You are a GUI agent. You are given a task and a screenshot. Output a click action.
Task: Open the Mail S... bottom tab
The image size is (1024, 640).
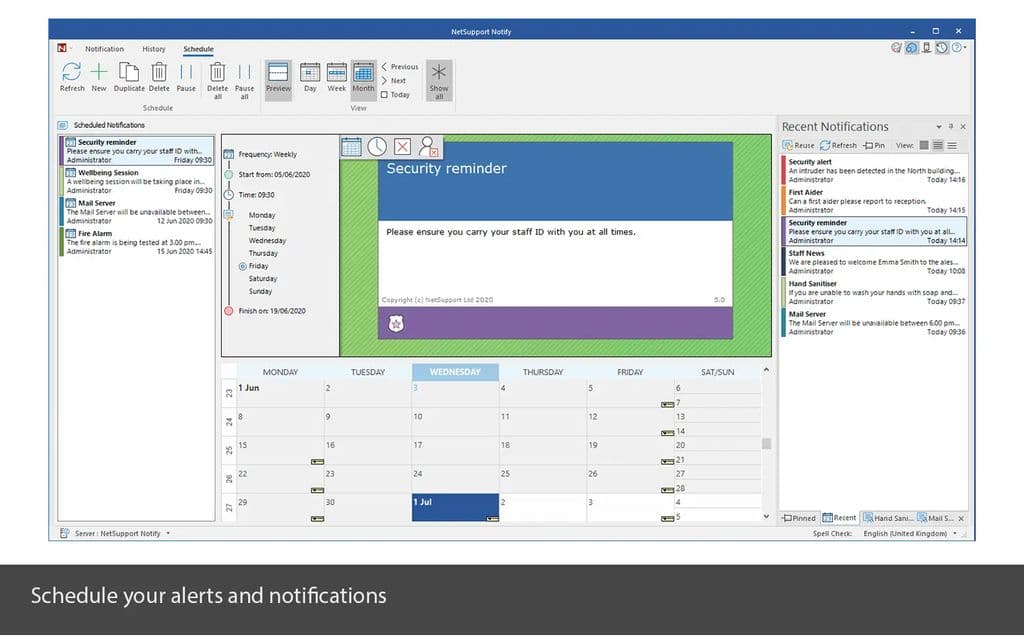coord(935,518)
